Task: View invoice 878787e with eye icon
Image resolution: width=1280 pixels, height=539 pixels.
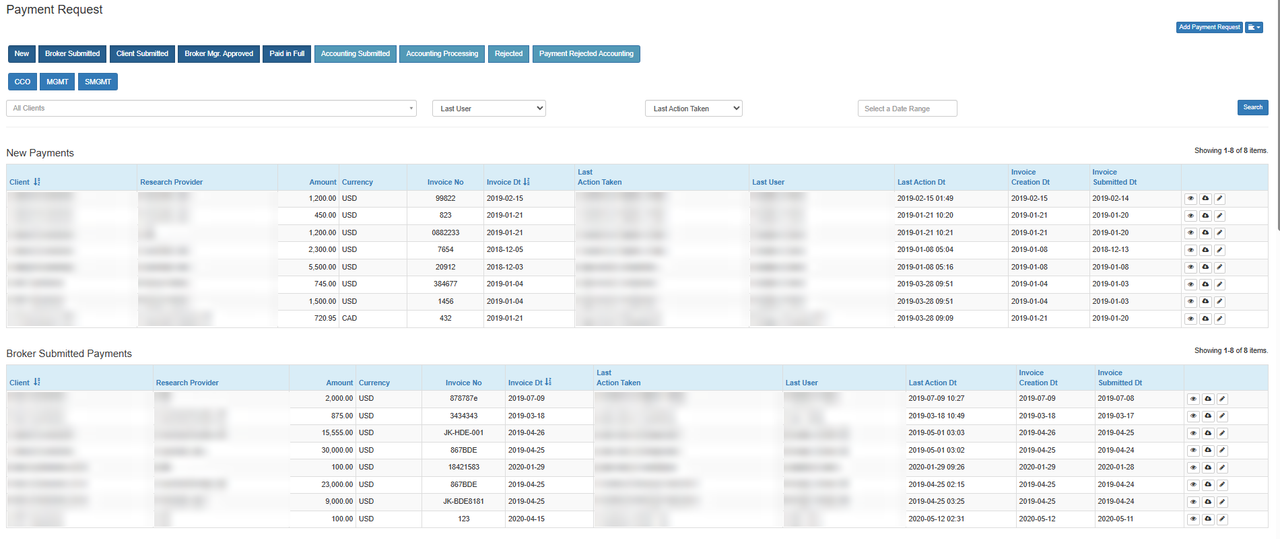Action: [1192, 399]
